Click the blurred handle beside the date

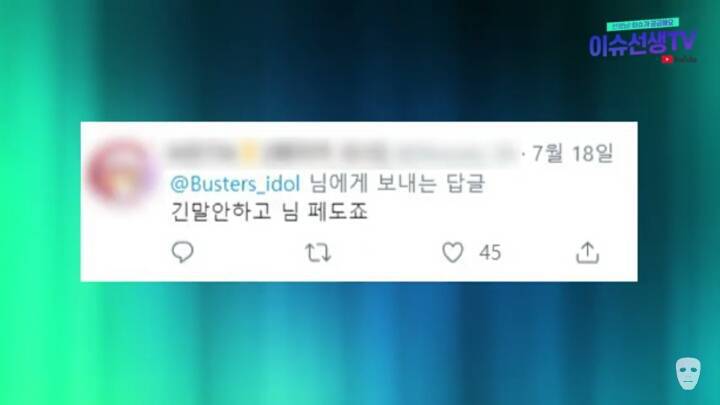pos(455,153)
